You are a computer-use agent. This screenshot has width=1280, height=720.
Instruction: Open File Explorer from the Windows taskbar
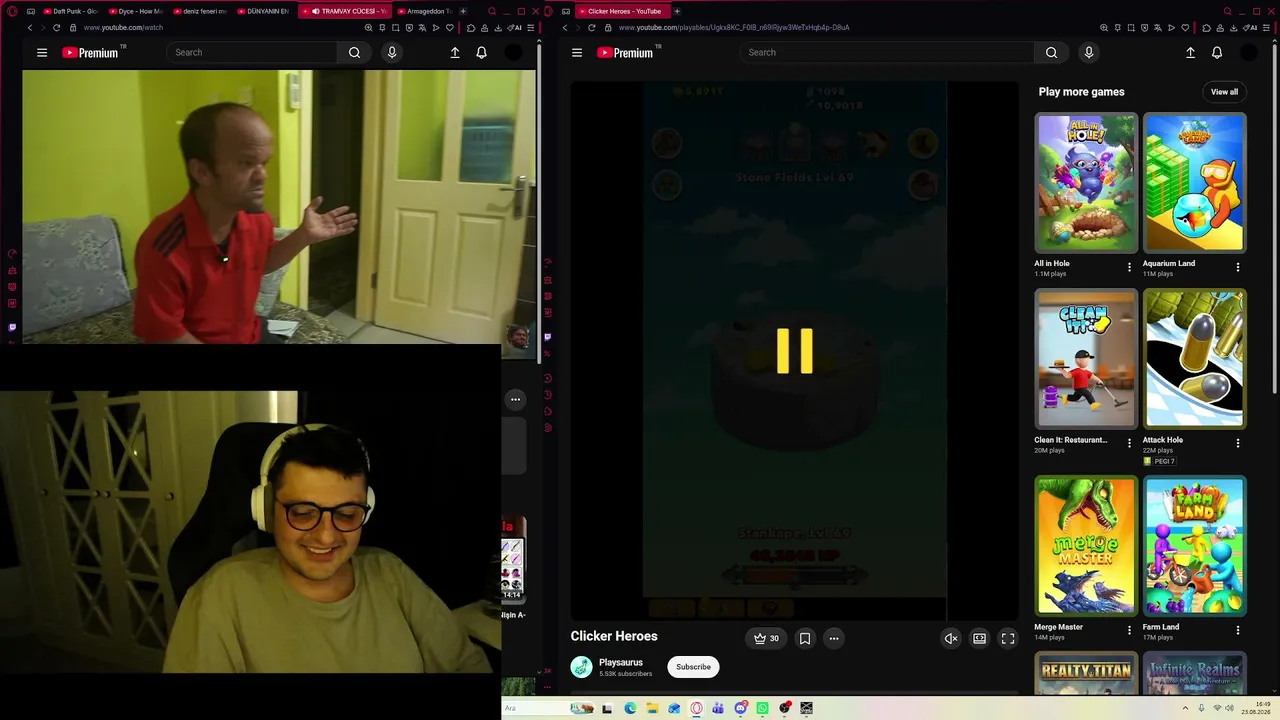click(652, 708)
